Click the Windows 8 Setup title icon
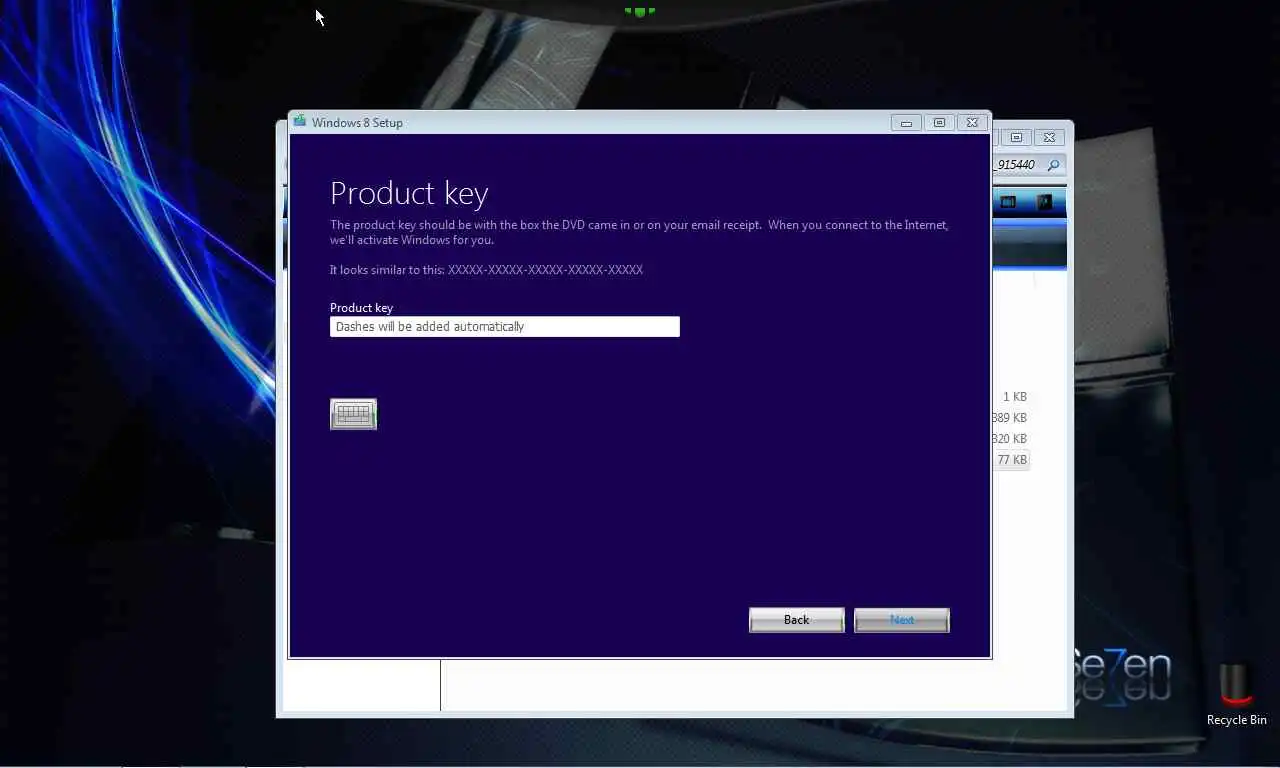1280x768 pixels. [x=299, y=122]
